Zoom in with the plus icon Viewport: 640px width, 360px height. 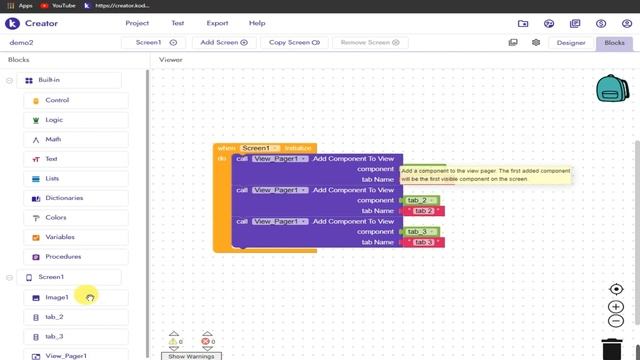coord(616,307)
